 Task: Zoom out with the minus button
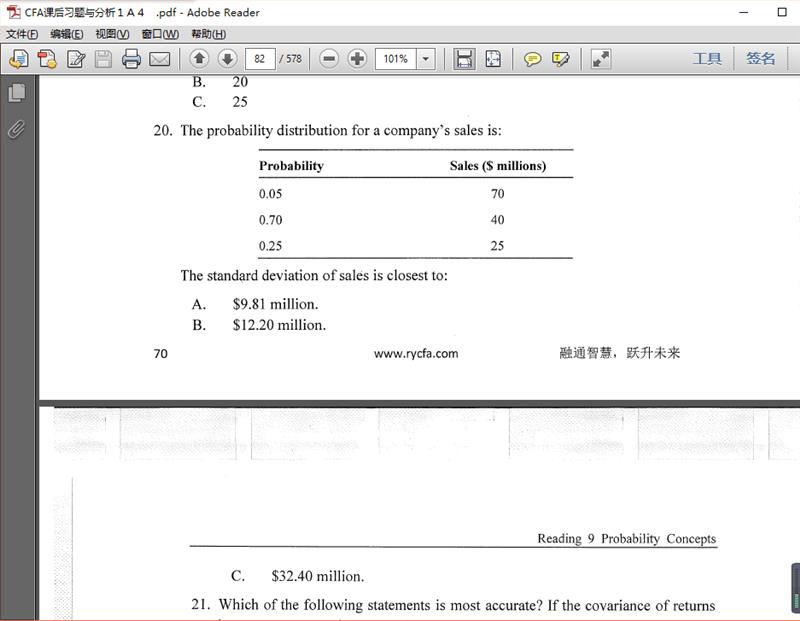click(329, 59)
